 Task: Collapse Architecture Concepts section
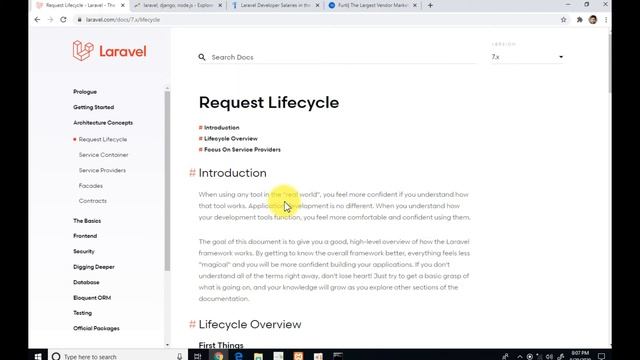103,123
